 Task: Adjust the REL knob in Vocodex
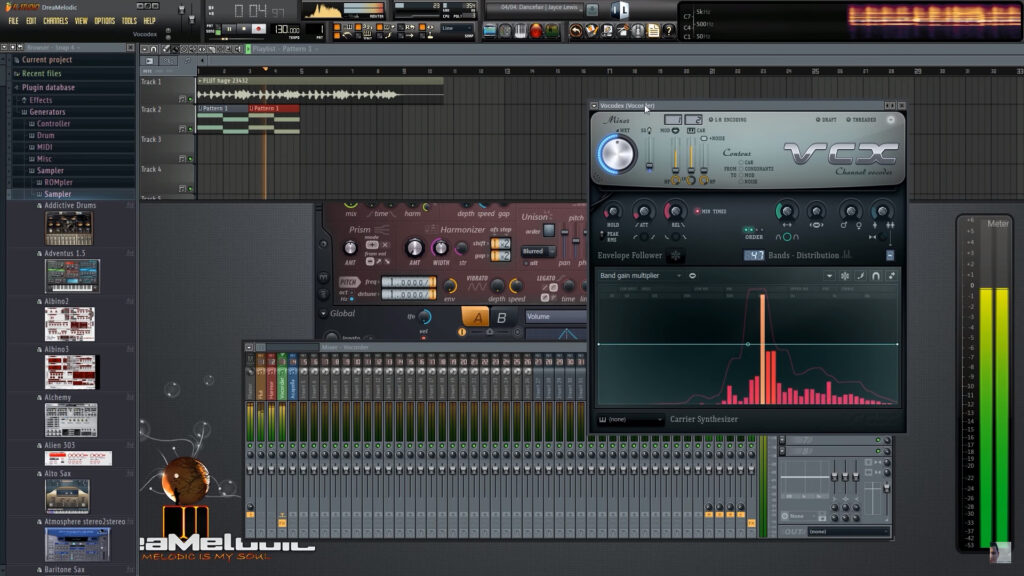coord(675,211)
